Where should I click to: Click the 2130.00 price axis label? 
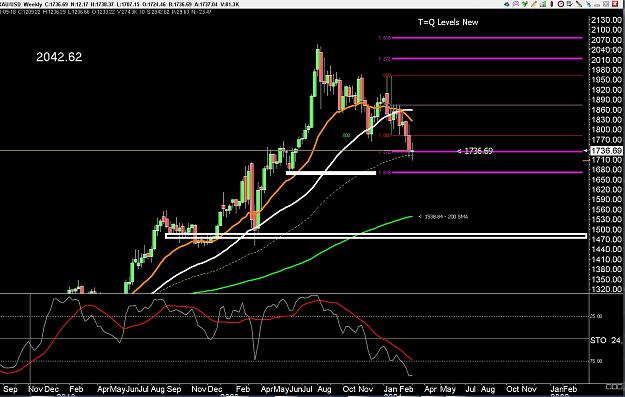(607, 20)
